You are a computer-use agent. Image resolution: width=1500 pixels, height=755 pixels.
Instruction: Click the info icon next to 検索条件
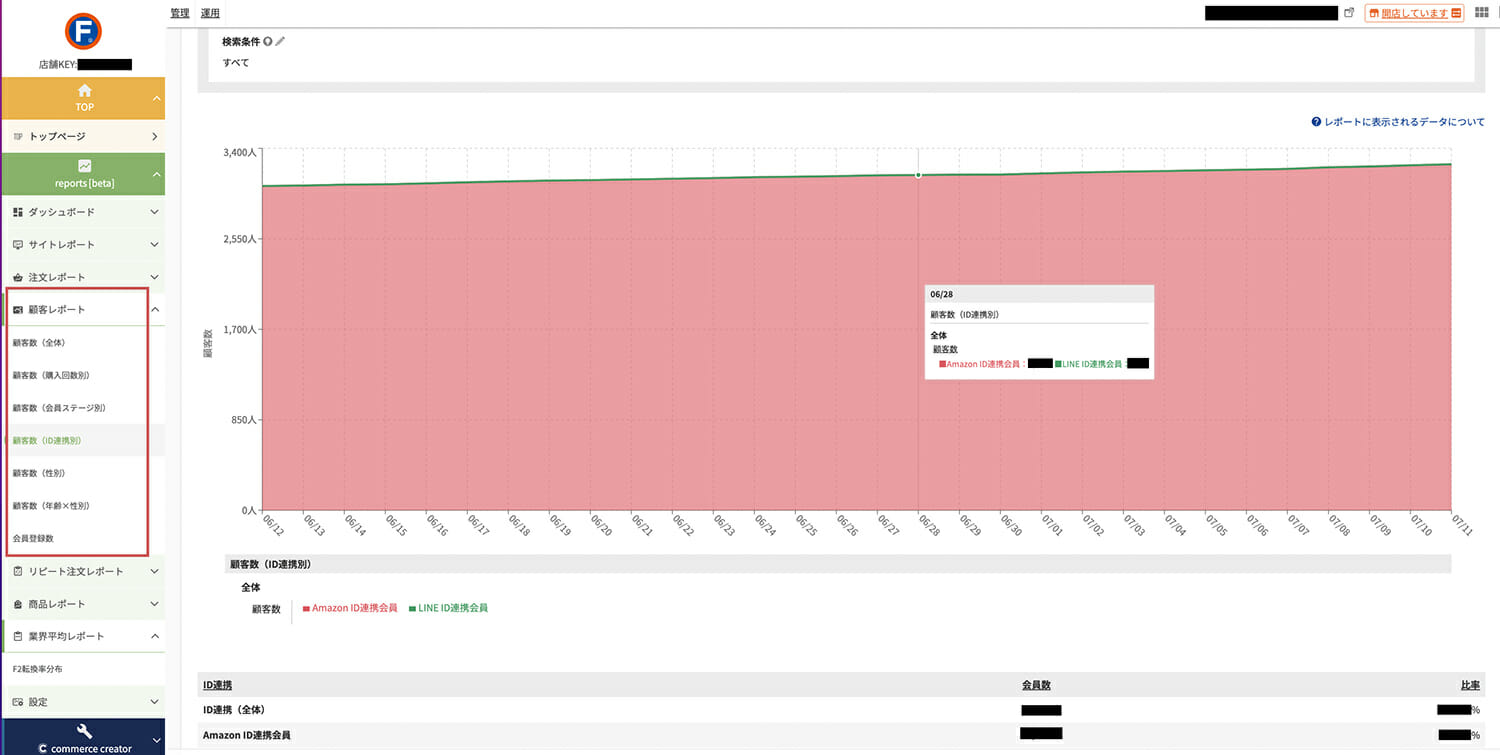[x=268, y=41]
